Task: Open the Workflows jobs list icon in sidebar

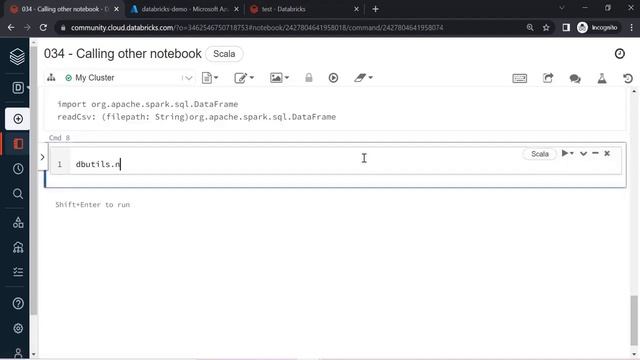Action: pos(18,272)
